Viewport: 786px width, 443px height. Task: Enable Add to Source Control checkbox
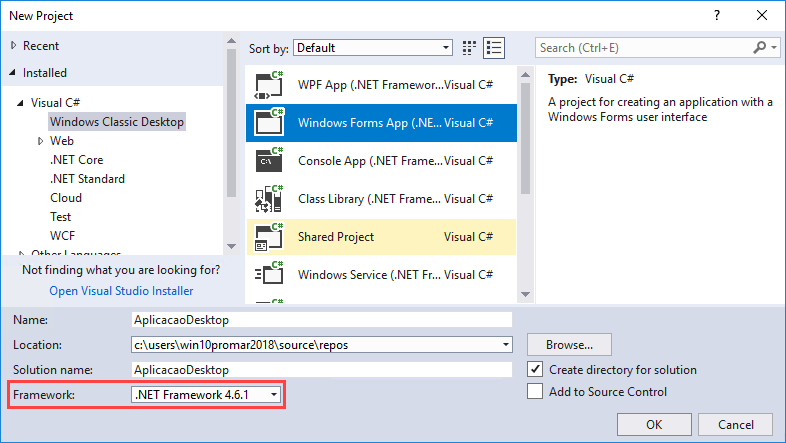[x=535, y=391]
